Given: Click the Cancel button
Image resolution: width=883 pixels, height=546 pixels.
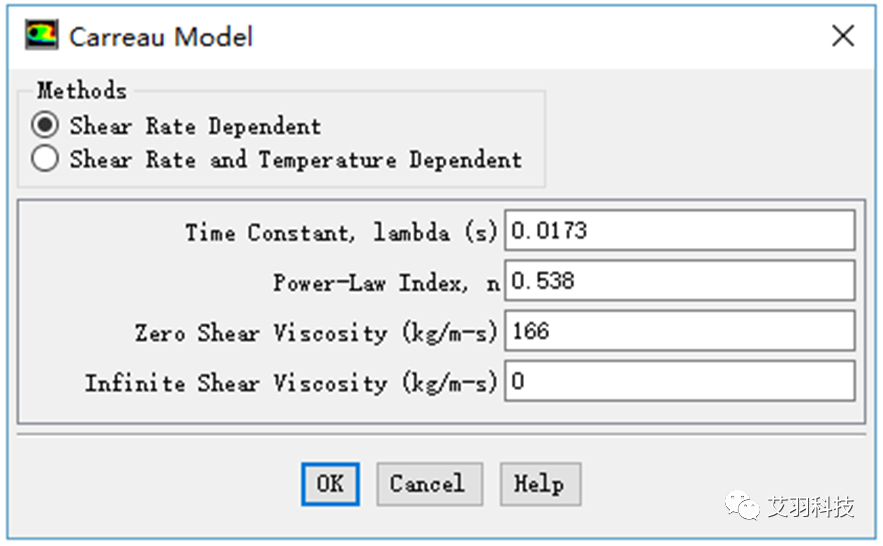Looking at the screenshot, I should [x=429, y=484].
